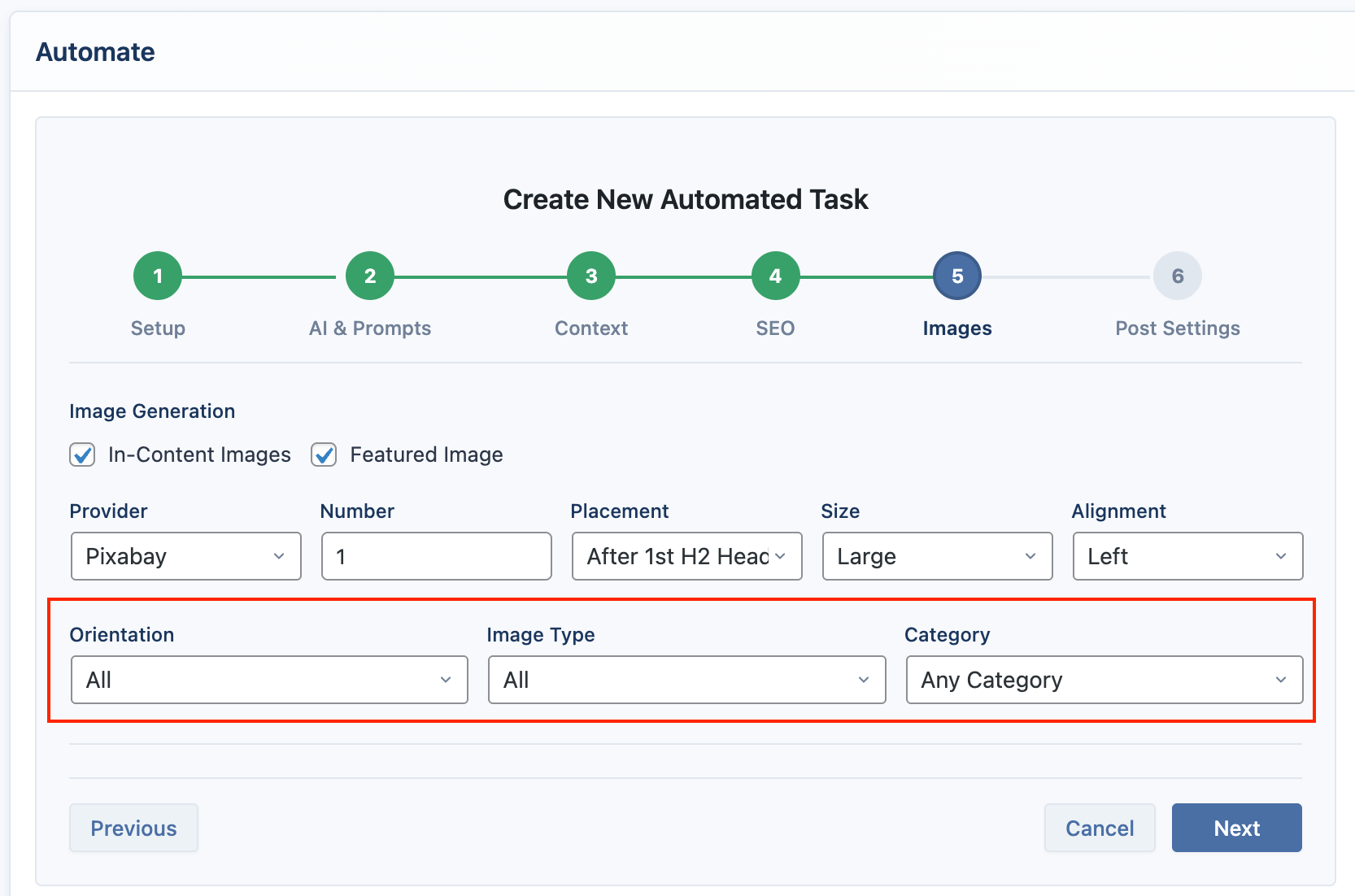Proceed with the Next button

pyautogui.click(x=1237, y=828)
